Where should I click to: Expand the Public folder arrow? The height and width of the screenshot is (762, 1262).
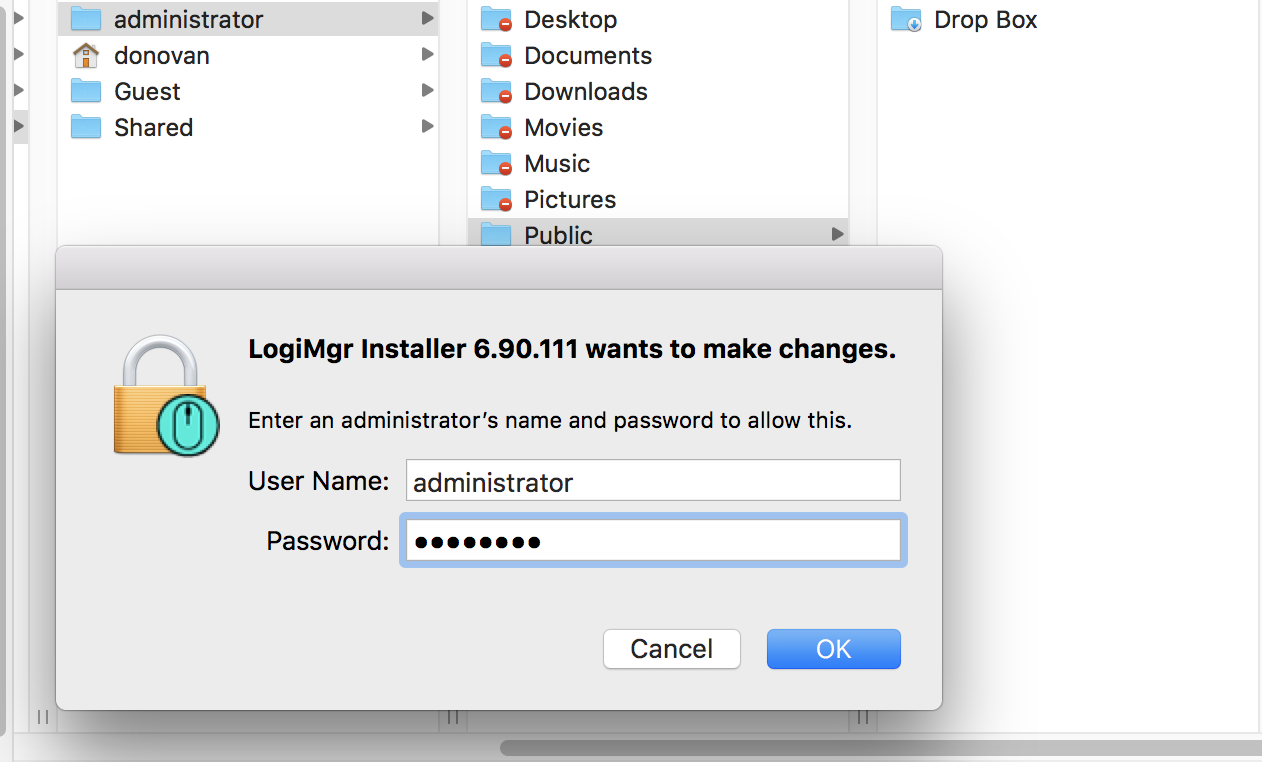(x=837, y=234)
